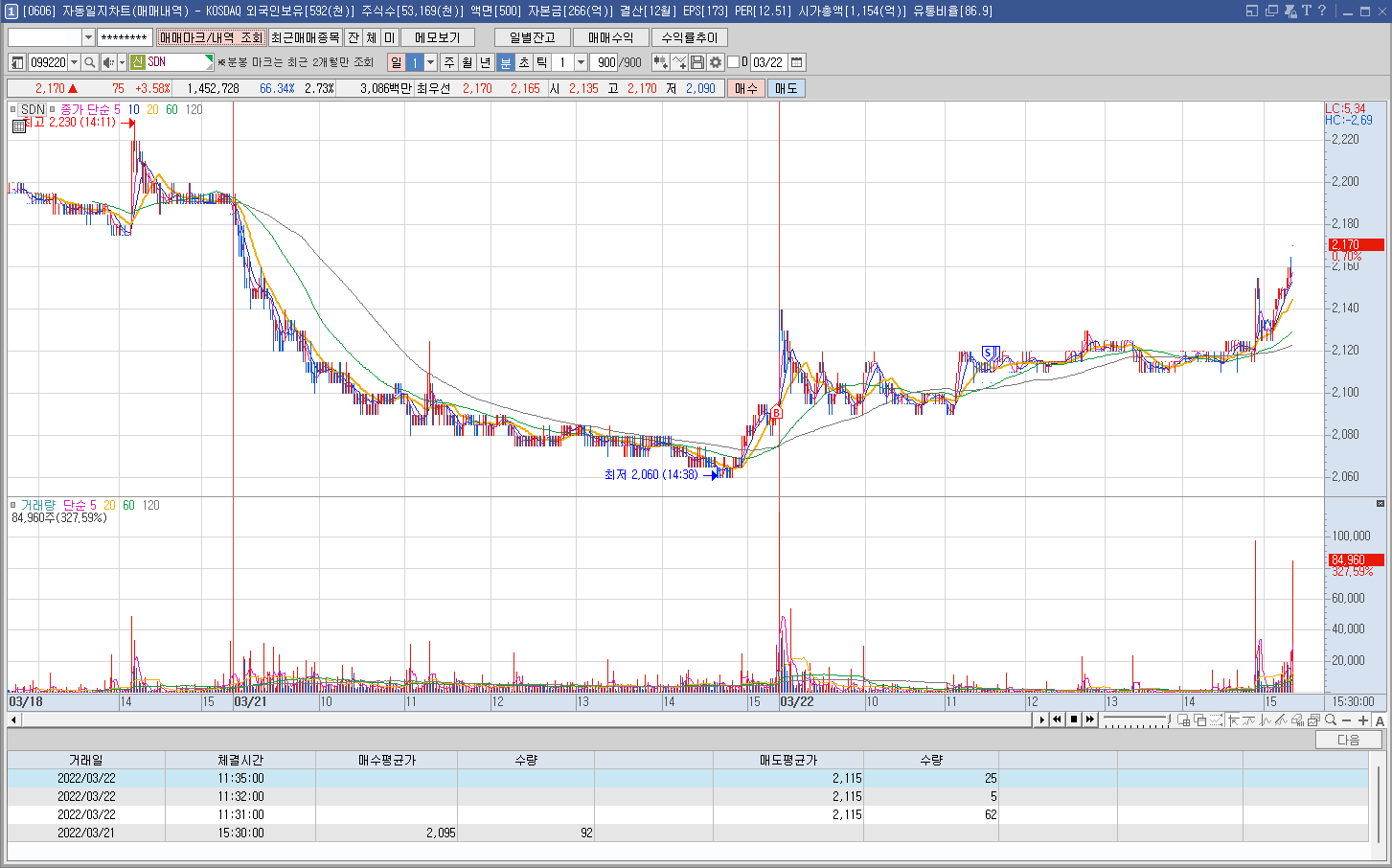The width and height of the screenshot is (1392, 868).
Task: Click the 다음 next button
Action: point(1349,740)
